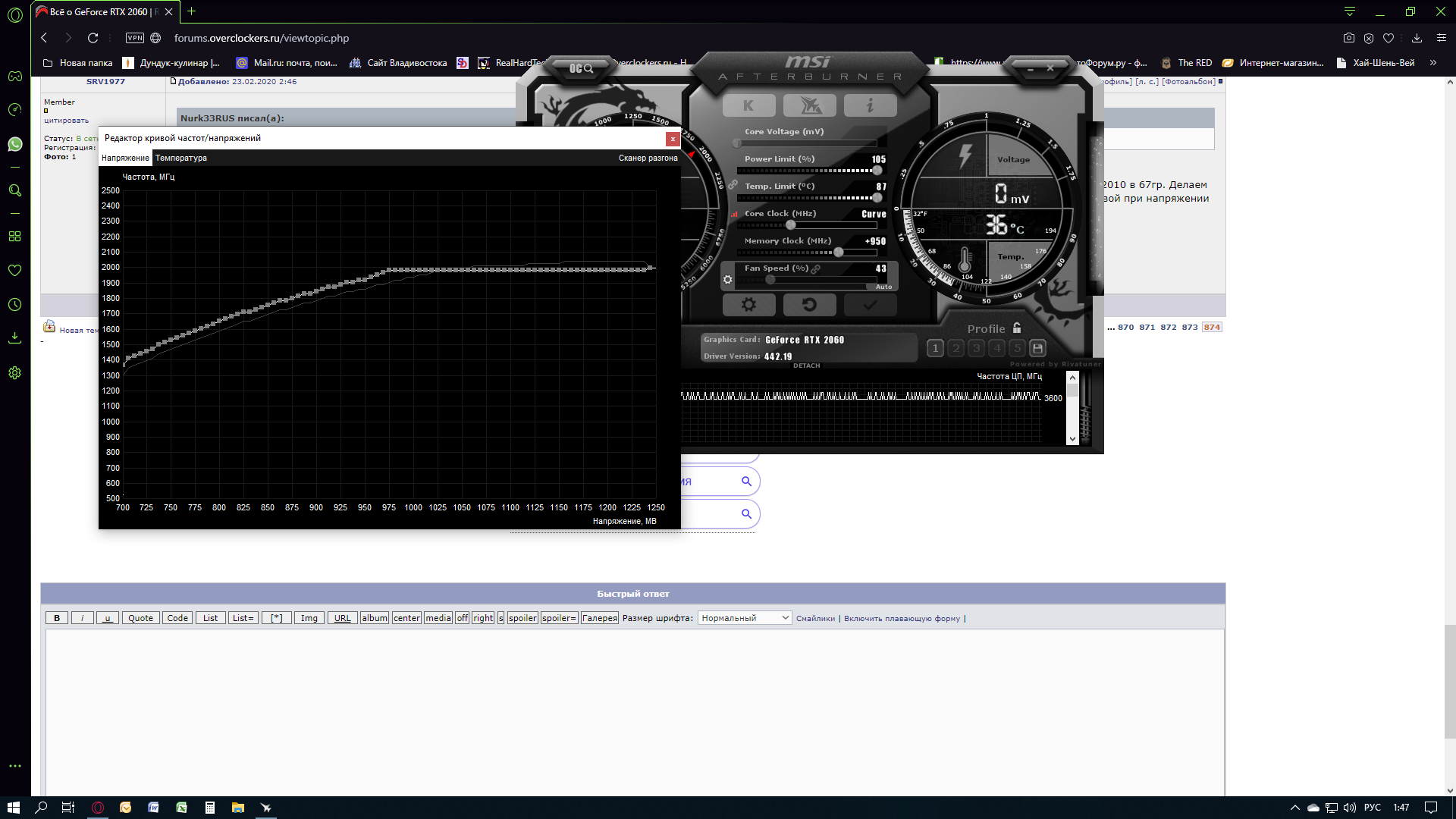
Task: Click Сканер разгона in curve editor
Action: [x=648, y=158]
